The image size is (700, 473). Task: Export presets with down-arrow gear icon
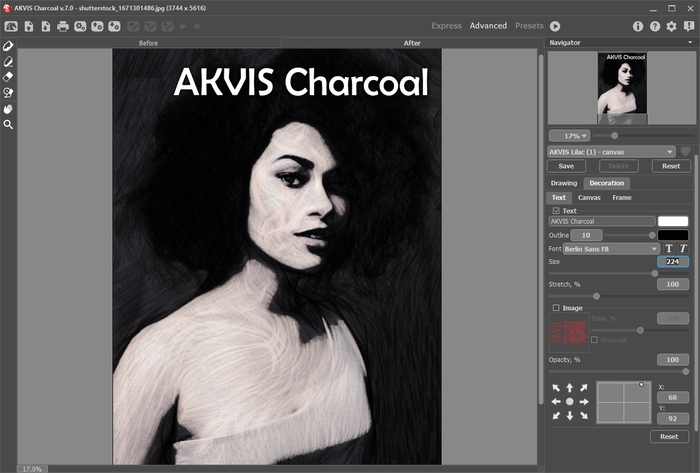[x=114, y=26]
